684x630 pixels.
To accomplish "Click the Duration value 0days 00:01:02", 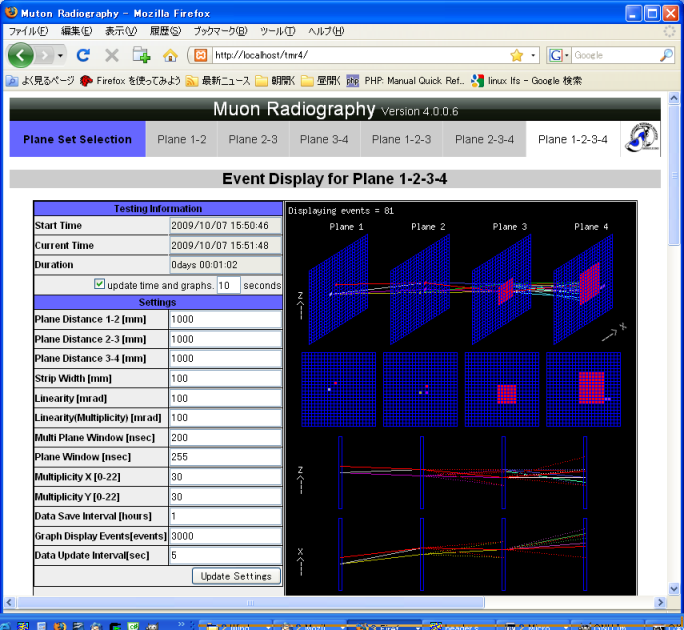I will 225,265.
